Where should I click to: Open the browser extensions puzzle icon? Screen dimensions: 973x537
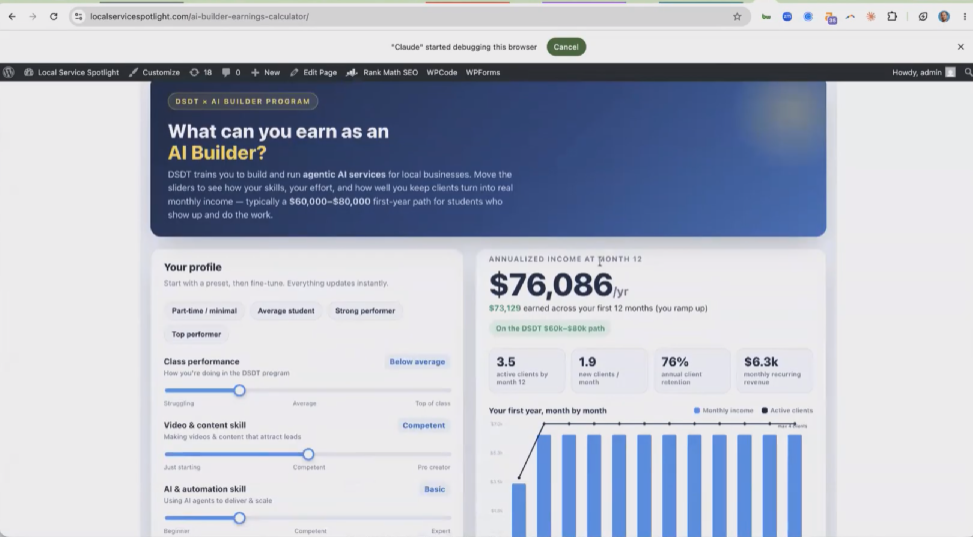(x=892, y=17)
